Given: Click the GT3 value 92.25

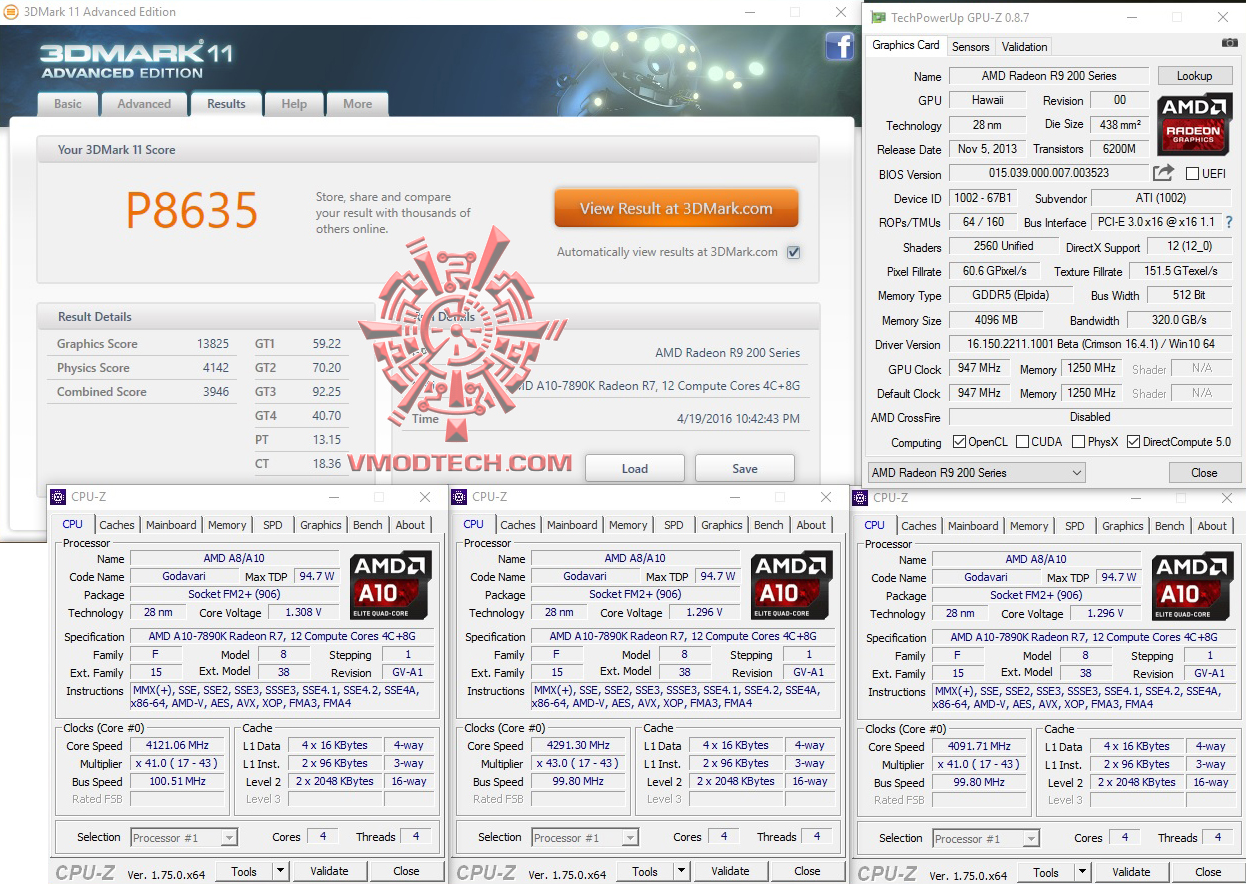Looking at the screenshot, I should click(x=327, y=392).
